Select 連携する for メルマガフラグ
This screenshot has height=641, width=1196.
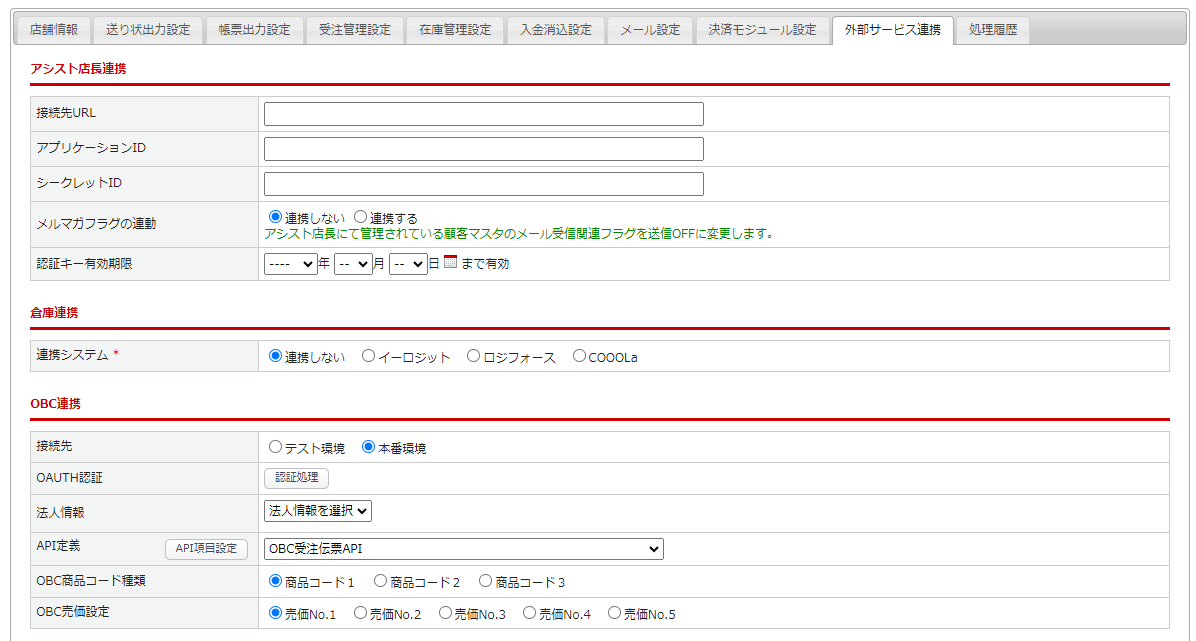pyautogui.click(x=361, y=217)
